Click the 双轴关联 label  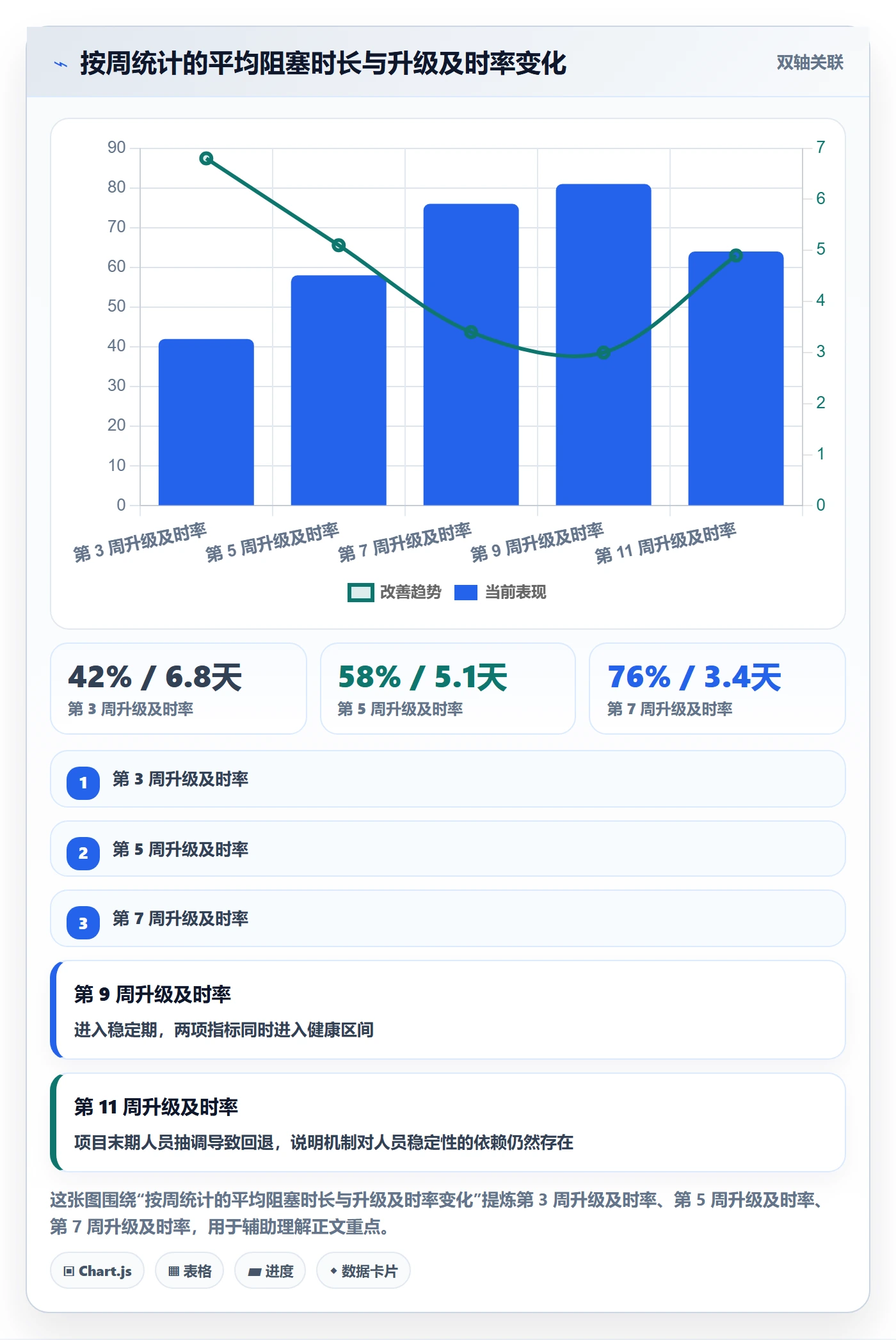tap(810, 63)
